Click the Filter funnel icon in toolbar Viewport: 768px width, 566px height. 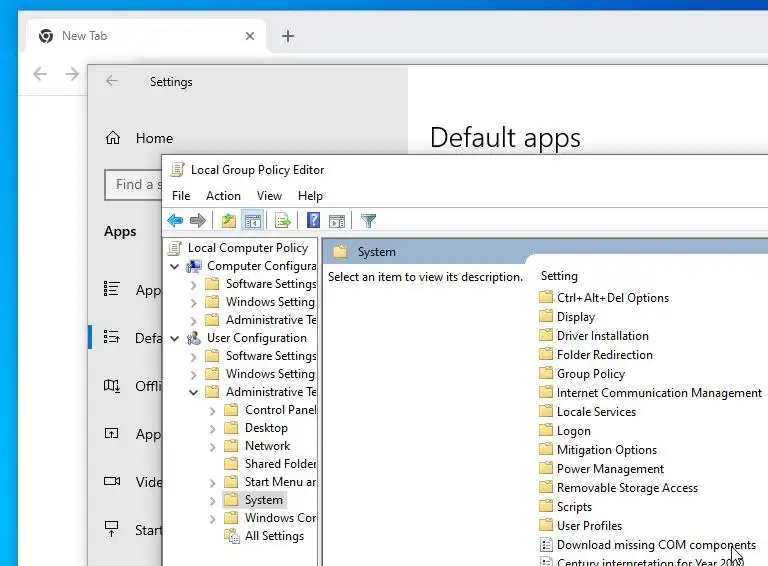pos(368,221)
